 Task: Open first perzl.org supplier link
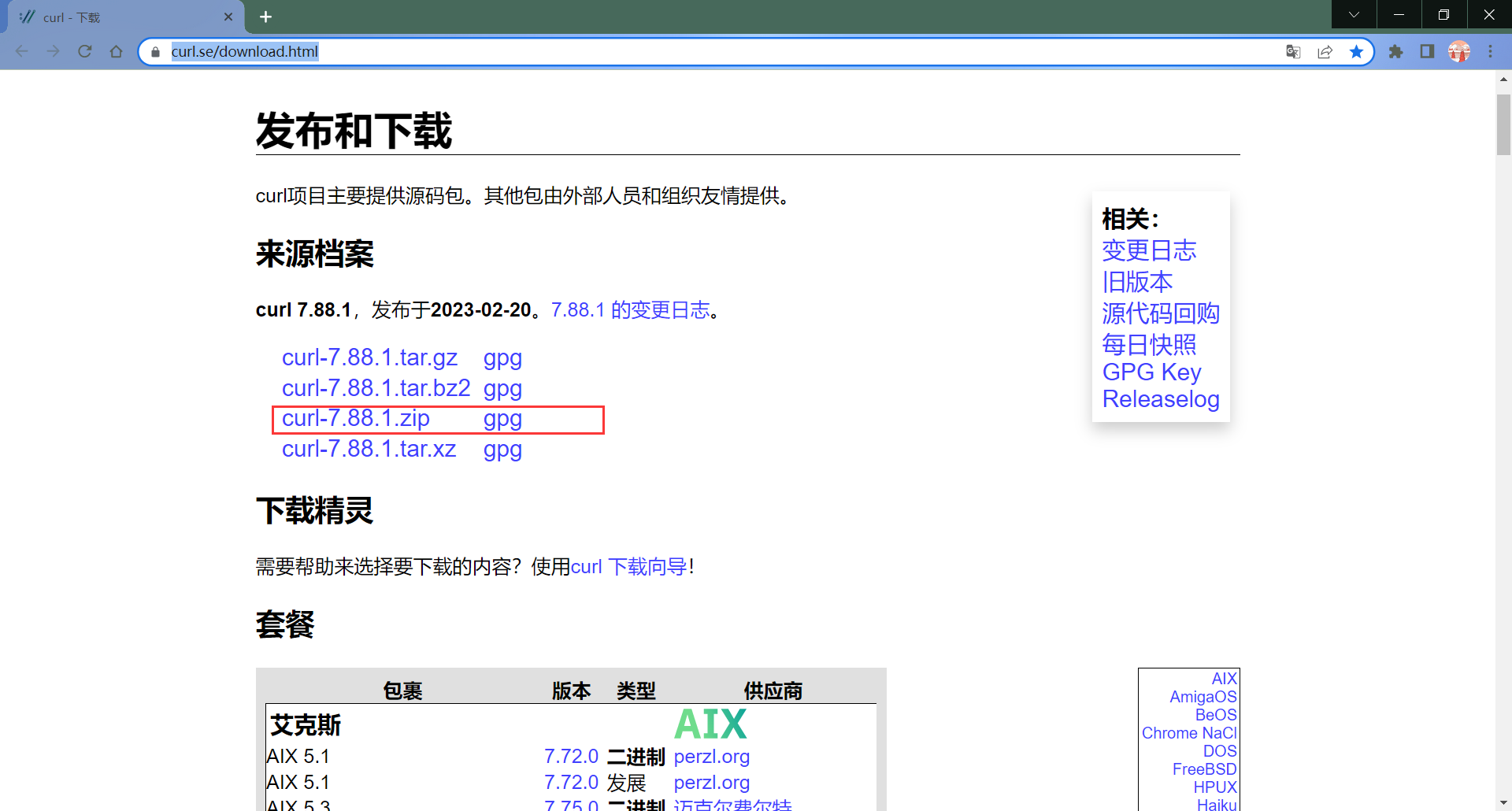712,757
